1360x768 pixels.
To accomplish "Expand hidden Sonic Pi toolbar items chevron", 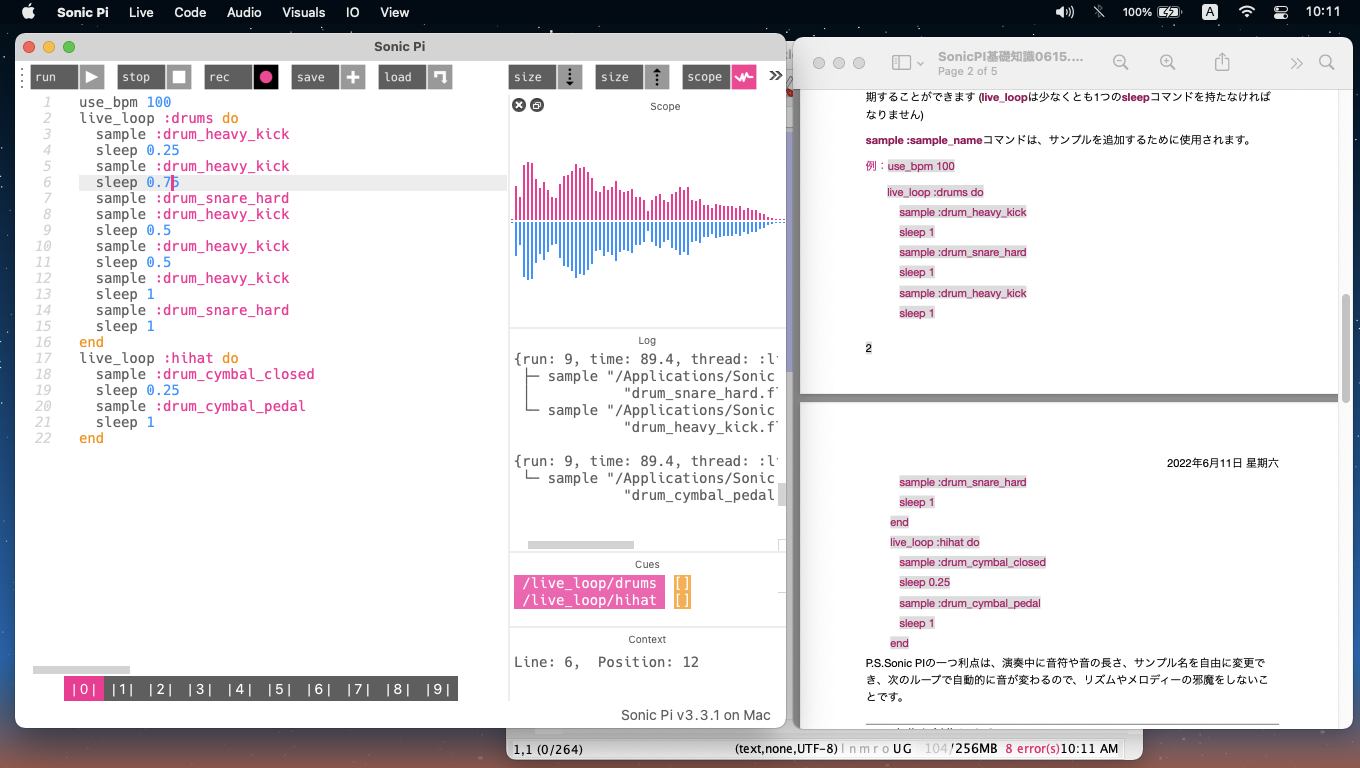I will [x=775, y=76].
